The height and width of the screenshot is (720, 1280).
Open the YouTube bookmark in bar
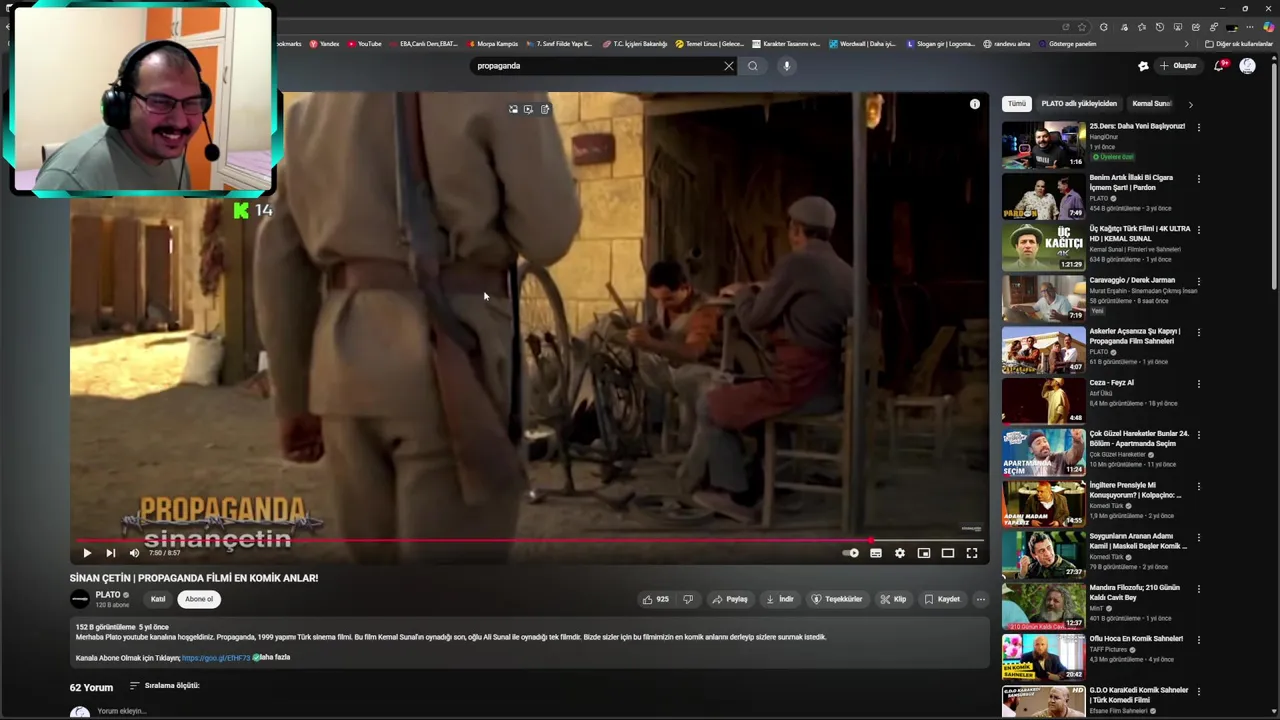pyautogui.click(x=365, y=44)
